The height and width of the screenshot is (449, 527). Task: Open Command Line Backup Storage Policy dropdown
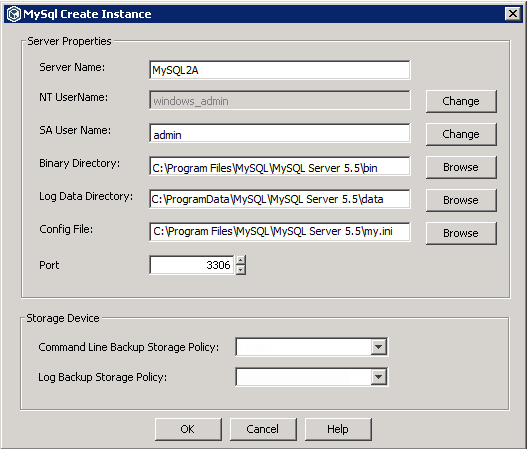[x=379, y=347]
